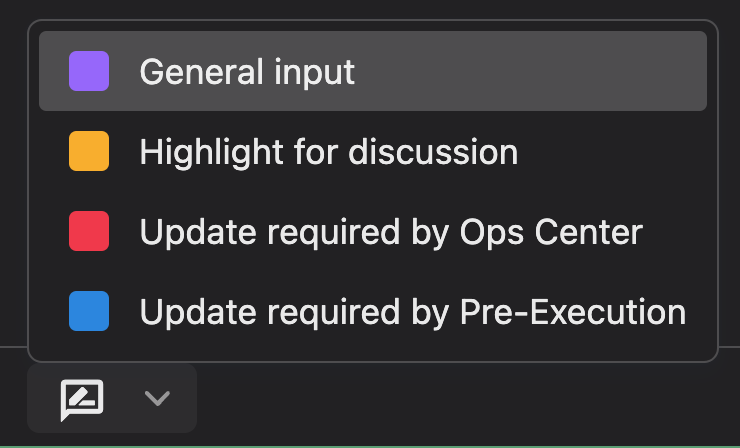
Task: Tap the purple square icon
Action: point(89,71)
